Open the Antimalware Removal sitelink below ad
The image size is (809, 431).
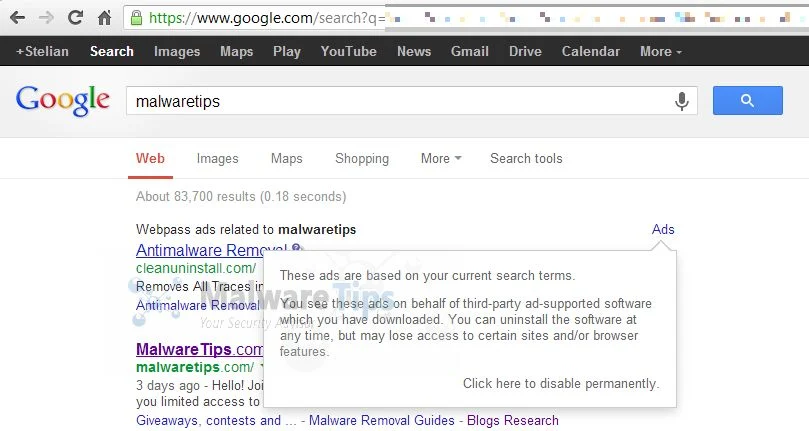(199, 306)
